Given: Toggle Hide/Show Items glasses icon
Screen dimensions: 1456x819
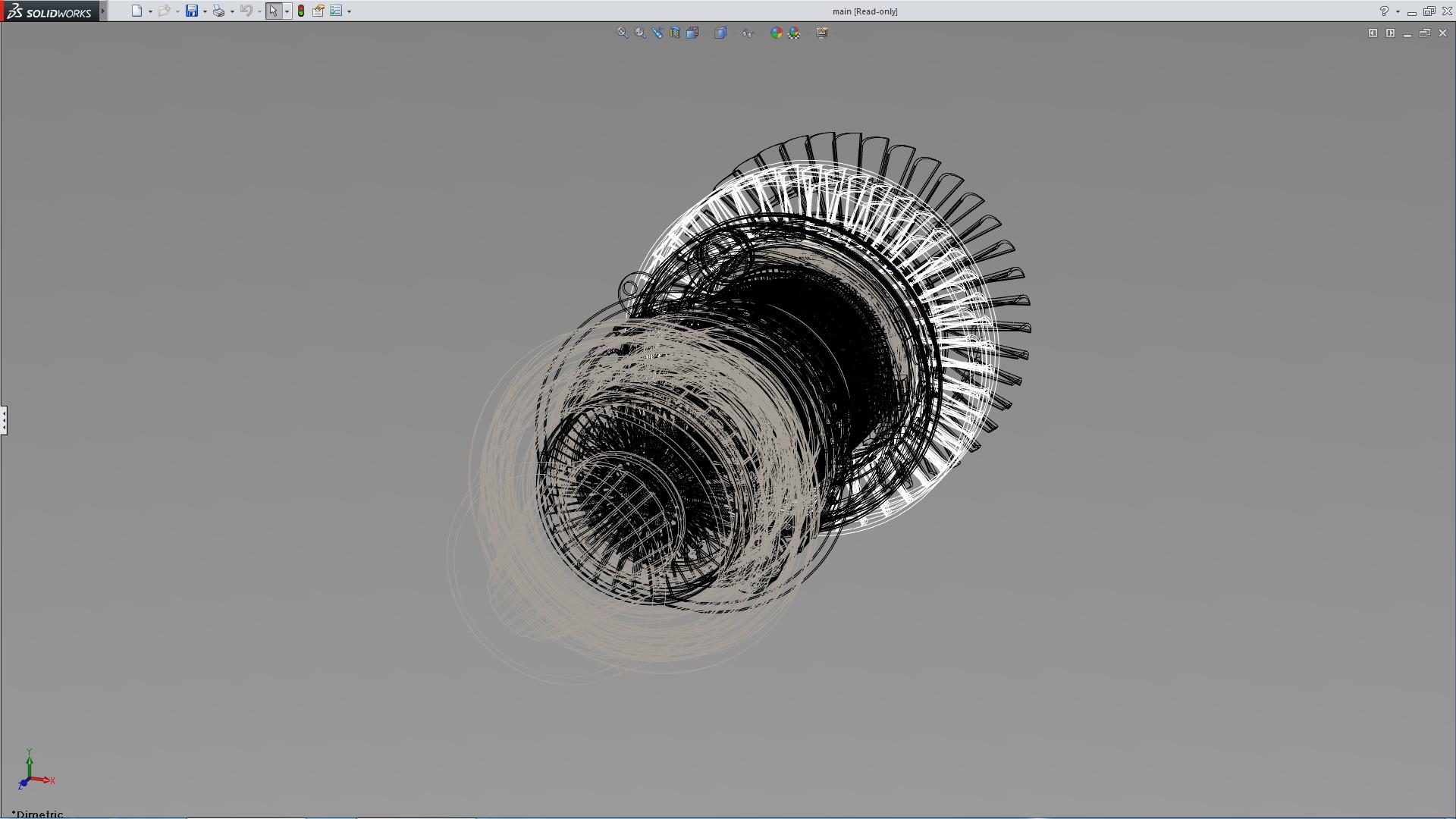Looking at the screenshot, I should pyautogui.click(x=748, y=33).
